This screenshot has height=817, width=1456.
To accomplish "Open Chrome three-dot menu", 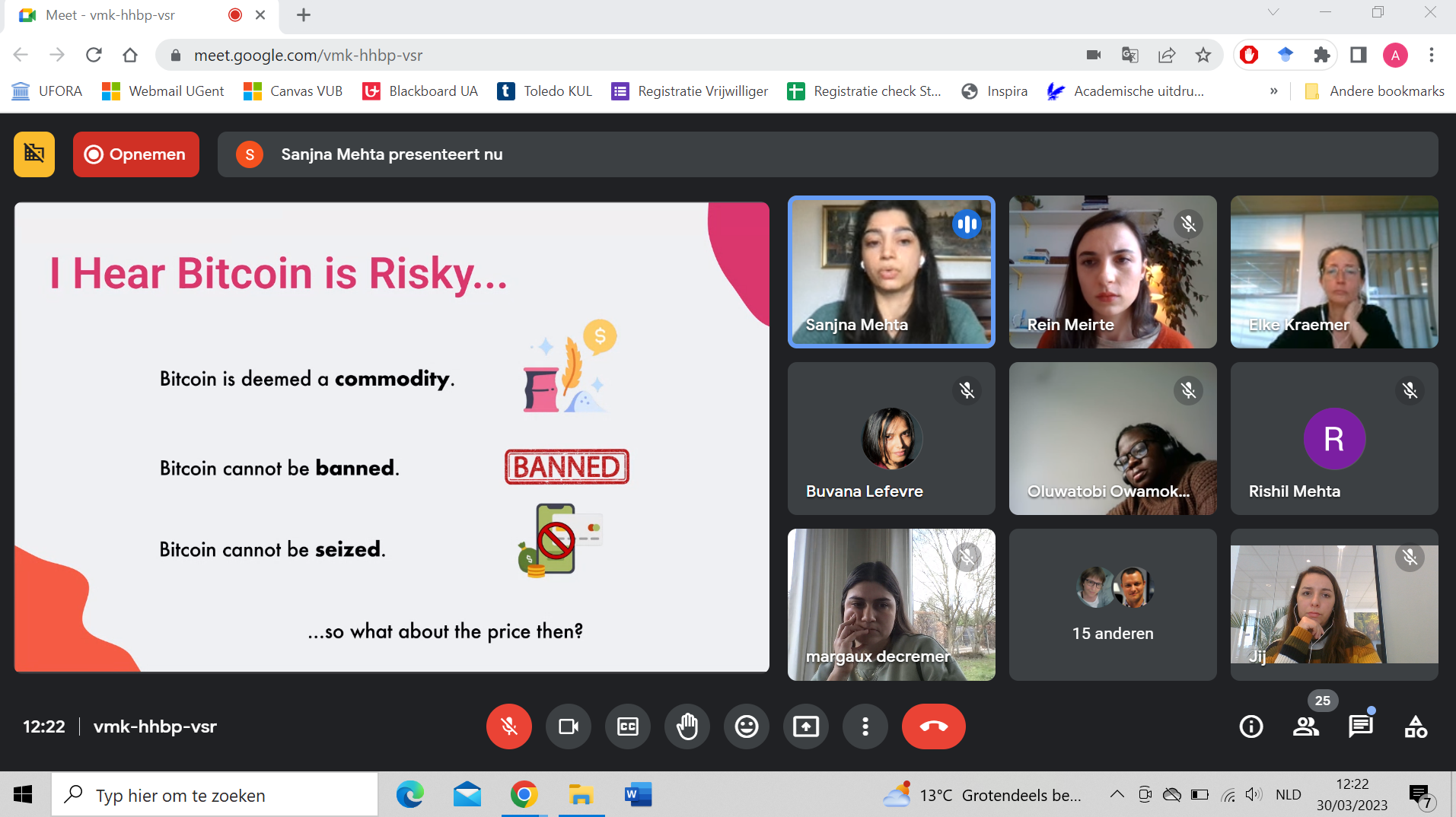I will pos(1432,55).
